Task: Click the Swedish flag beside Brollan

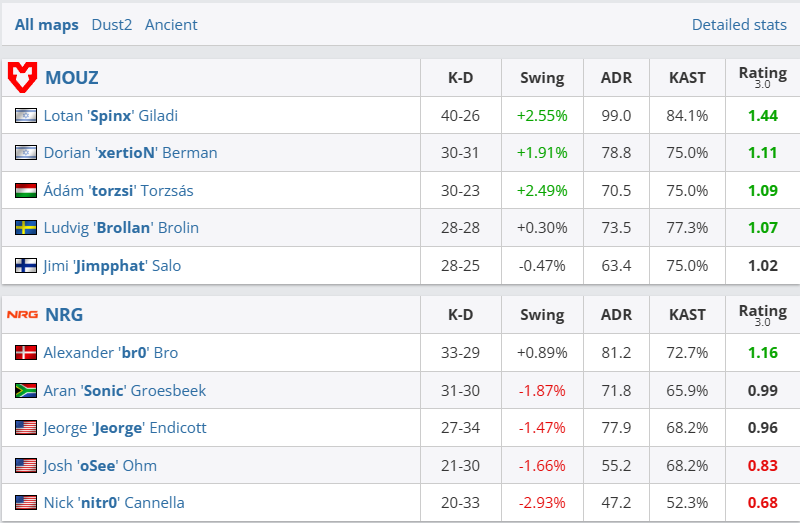Action: (25, 228)
